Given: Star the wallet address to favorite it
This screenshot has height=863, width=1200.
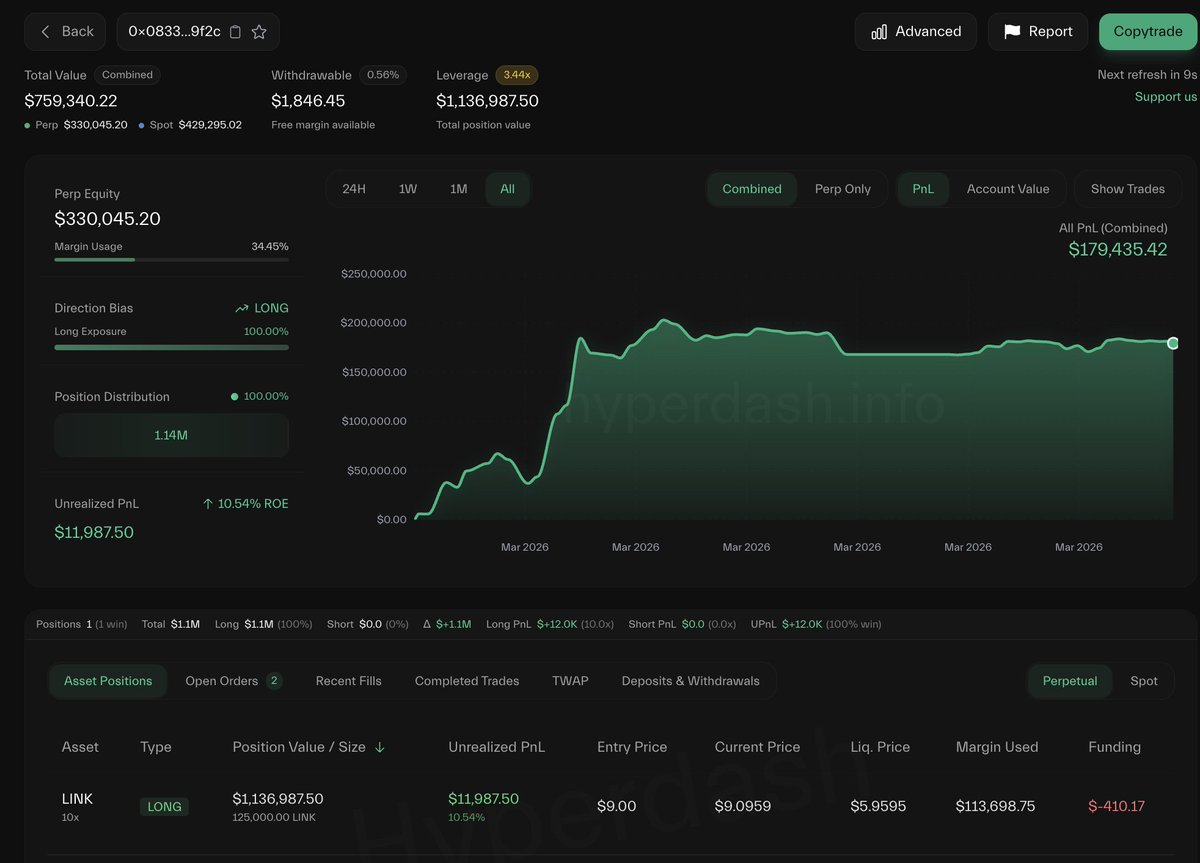Looking at the screenshot, I should click(259, 31).
